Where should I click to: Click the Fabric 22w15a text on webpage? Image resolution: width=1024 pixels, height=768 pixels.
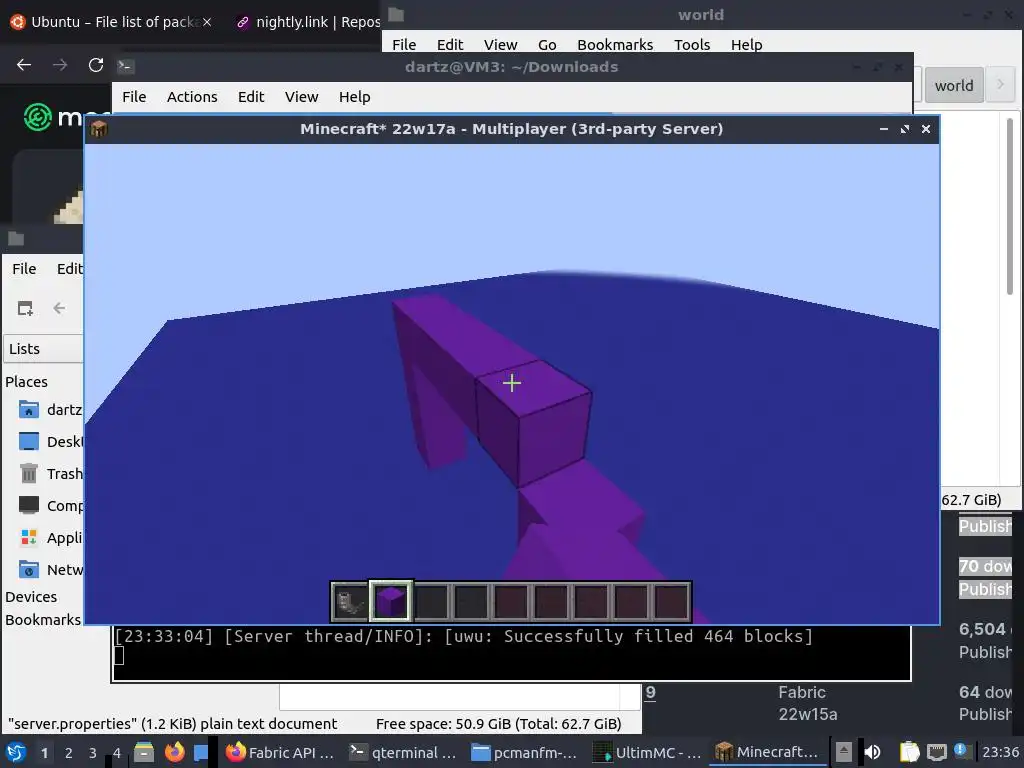[807, 703]
